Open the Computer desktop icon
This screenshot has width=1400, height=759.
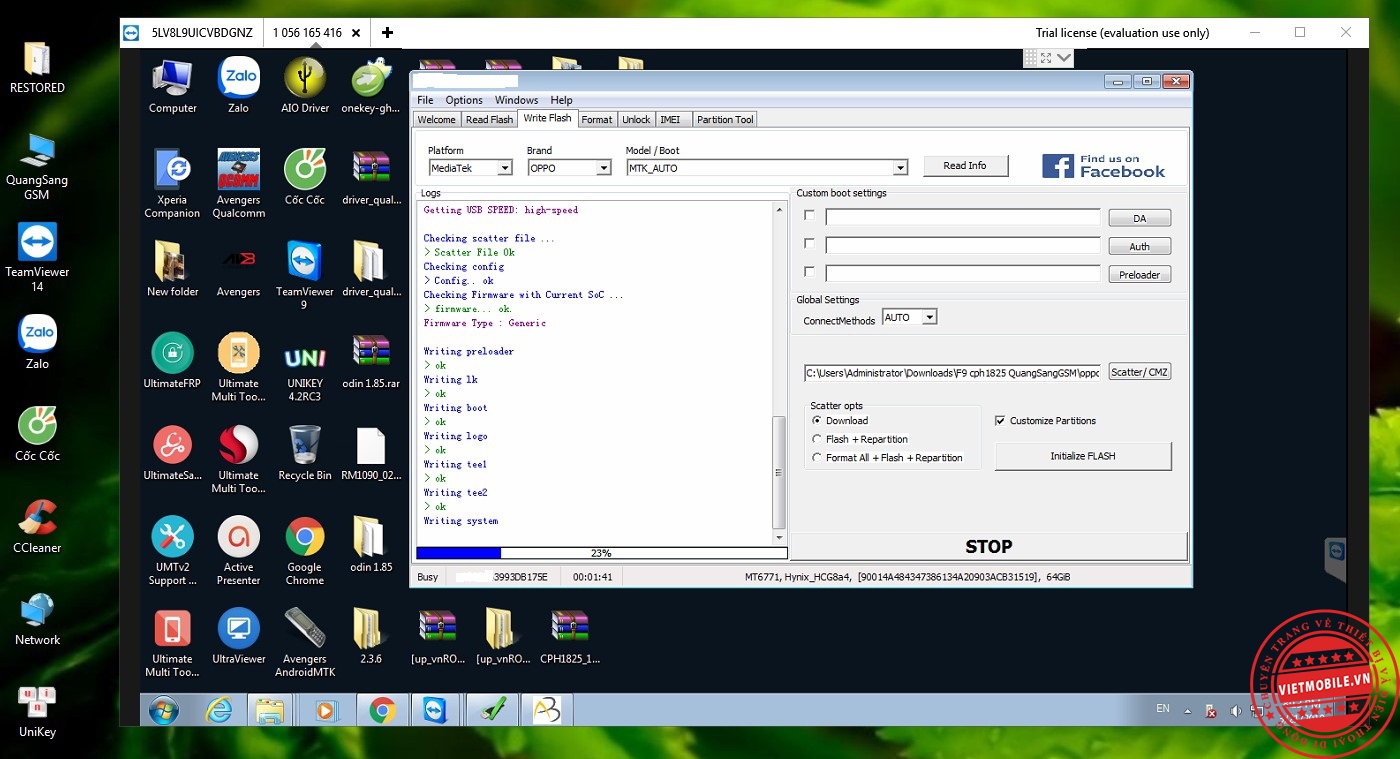tap(172, 86)
